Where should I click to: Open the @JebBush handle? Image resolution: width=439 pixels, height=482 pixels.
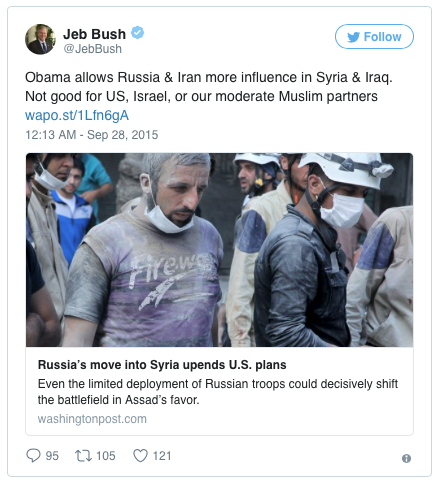pyautogui.click(x=93, y=49)
